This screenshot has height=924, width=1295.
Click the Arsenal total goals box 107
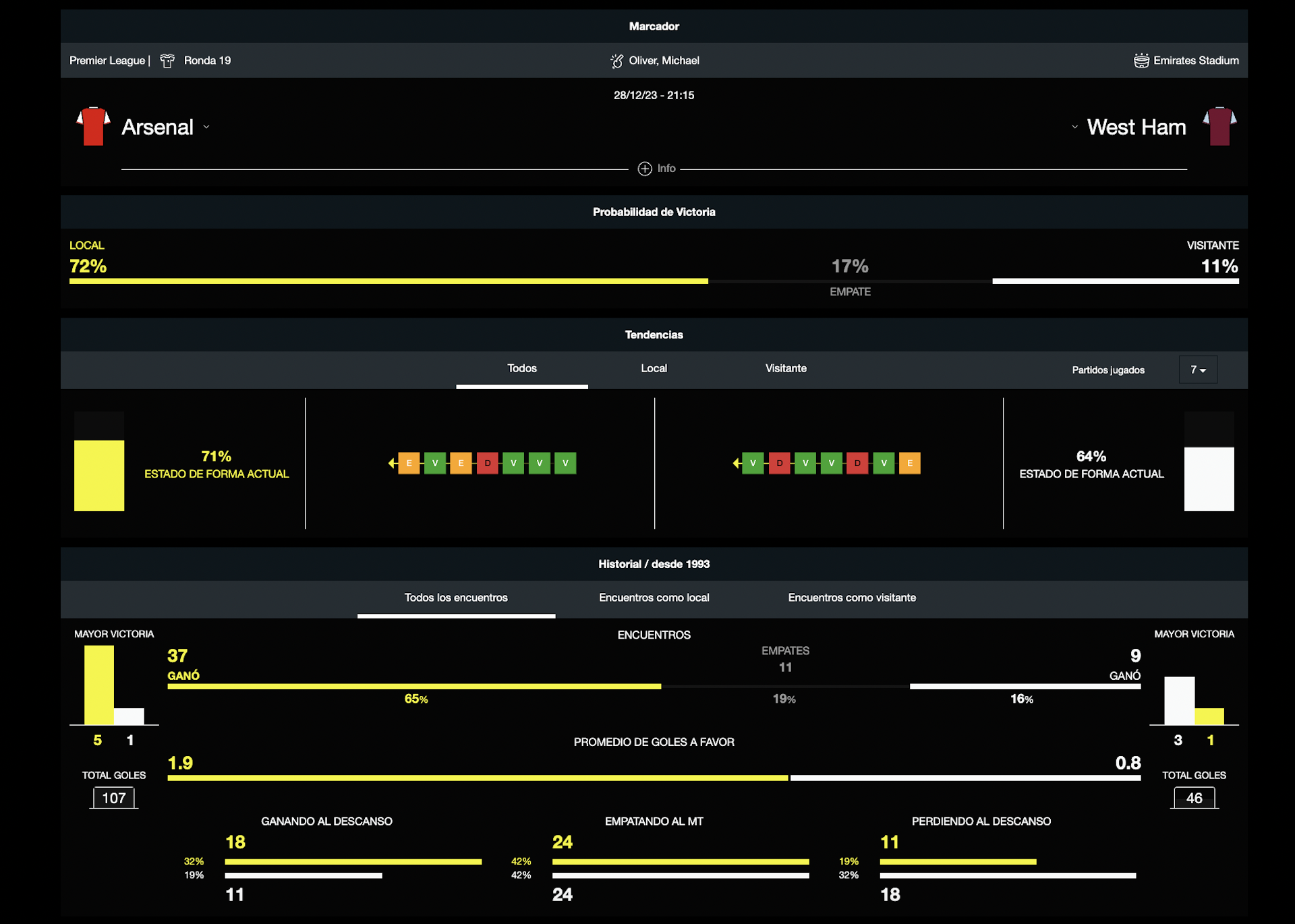coord(114,799)
